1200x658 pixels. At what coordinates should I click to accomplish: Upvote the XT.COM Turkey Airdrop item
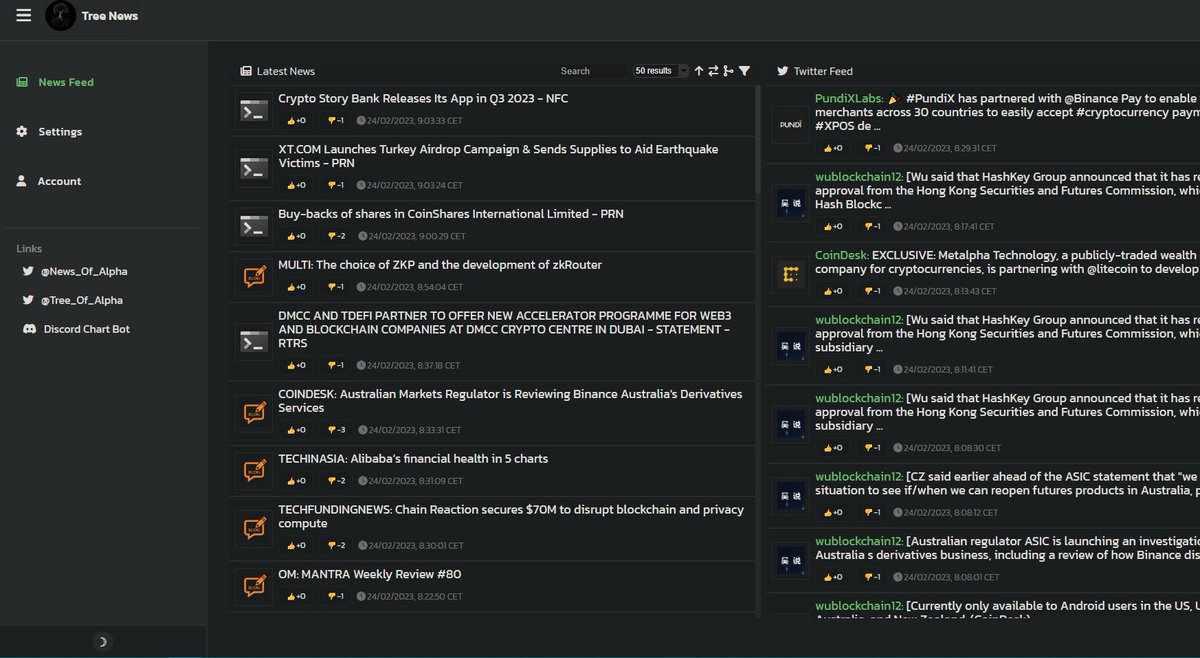coord(296,185)
